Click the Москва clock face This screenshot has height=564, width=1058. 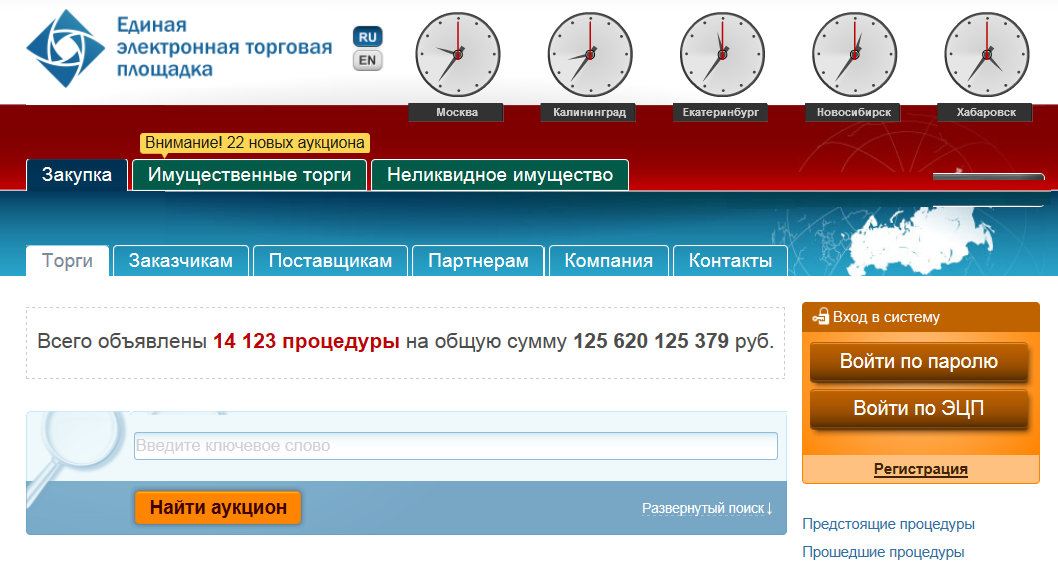pyautogui.click(x=457, y=55)
